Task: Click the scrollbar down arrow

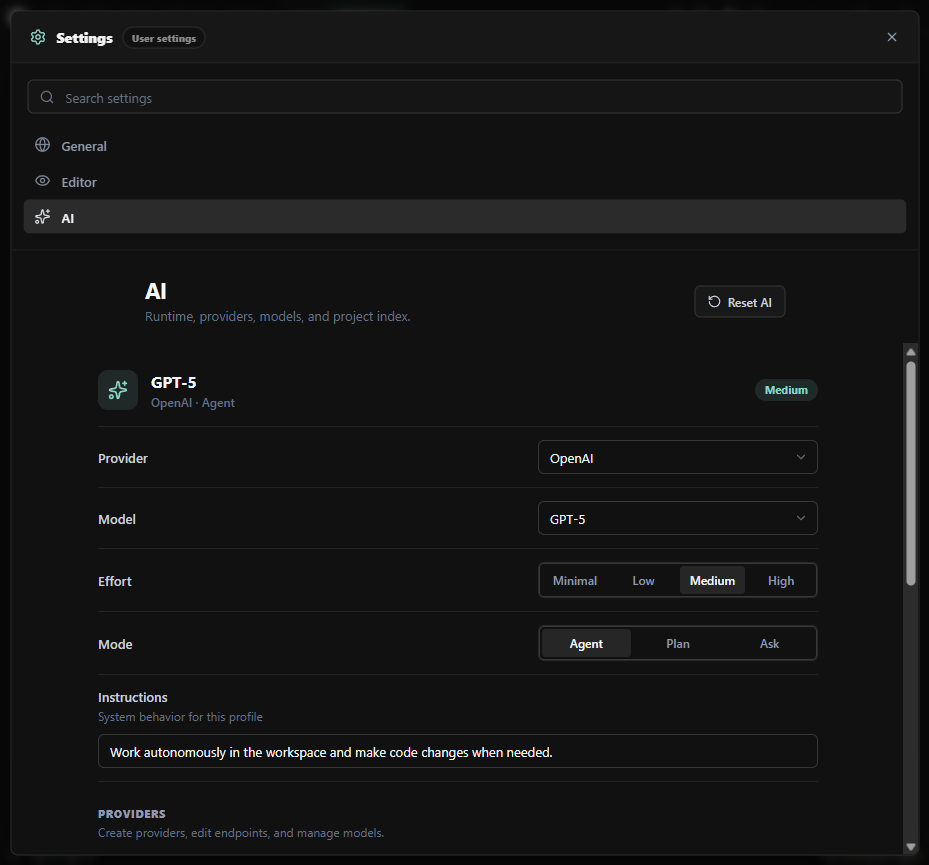Action: 911,847
